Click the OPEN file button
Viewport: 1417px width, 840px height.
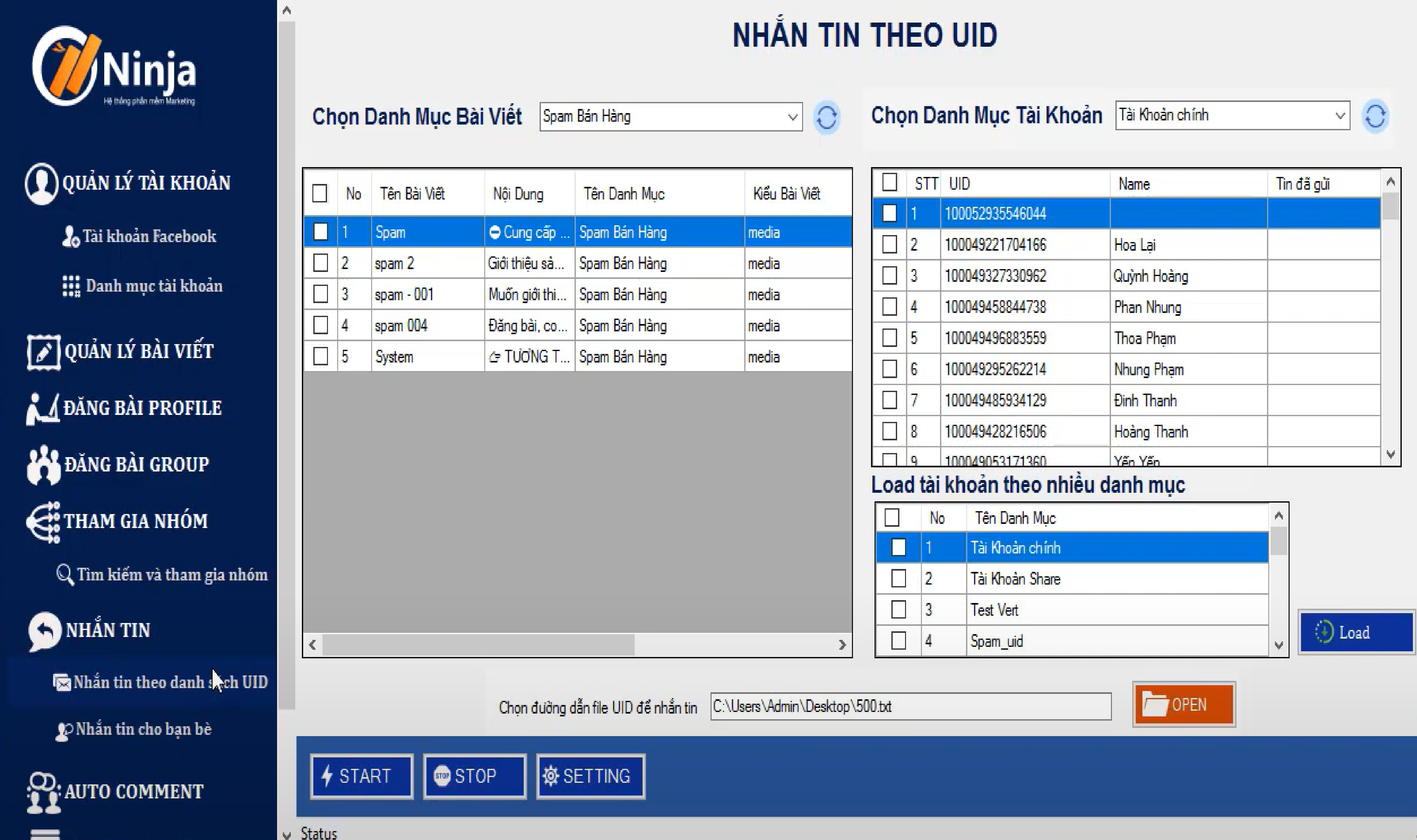(1184, 705)
